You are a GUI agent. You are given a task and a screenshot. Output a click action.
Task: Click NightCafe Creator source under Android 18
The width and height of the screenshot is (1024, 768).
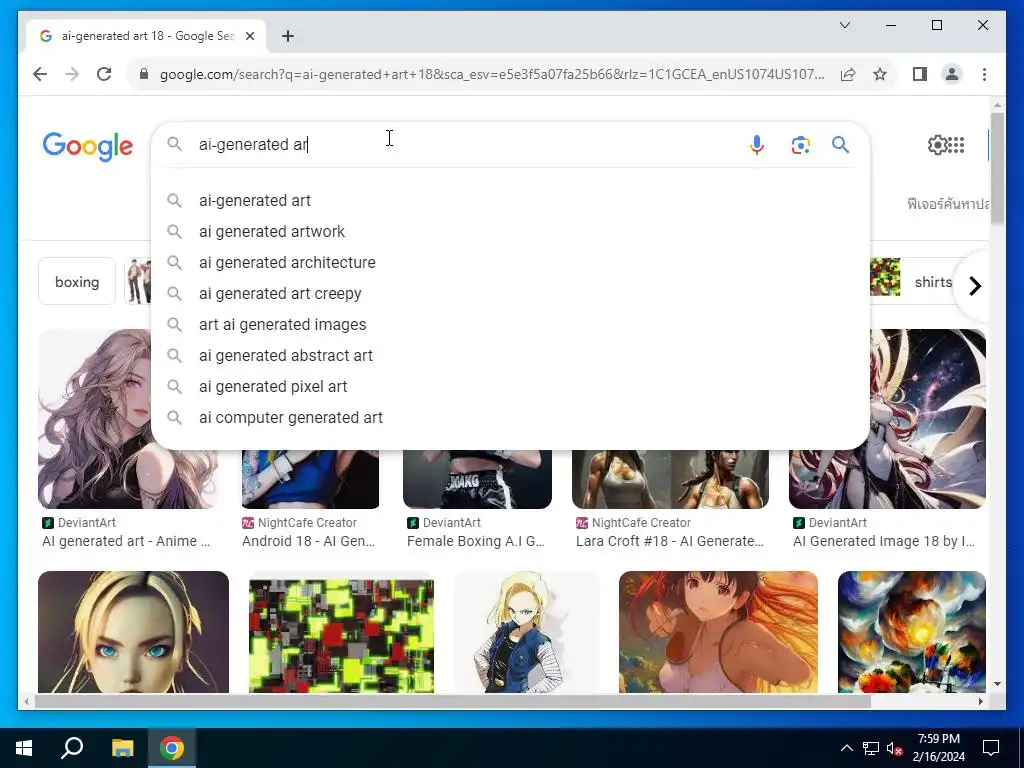300,522
